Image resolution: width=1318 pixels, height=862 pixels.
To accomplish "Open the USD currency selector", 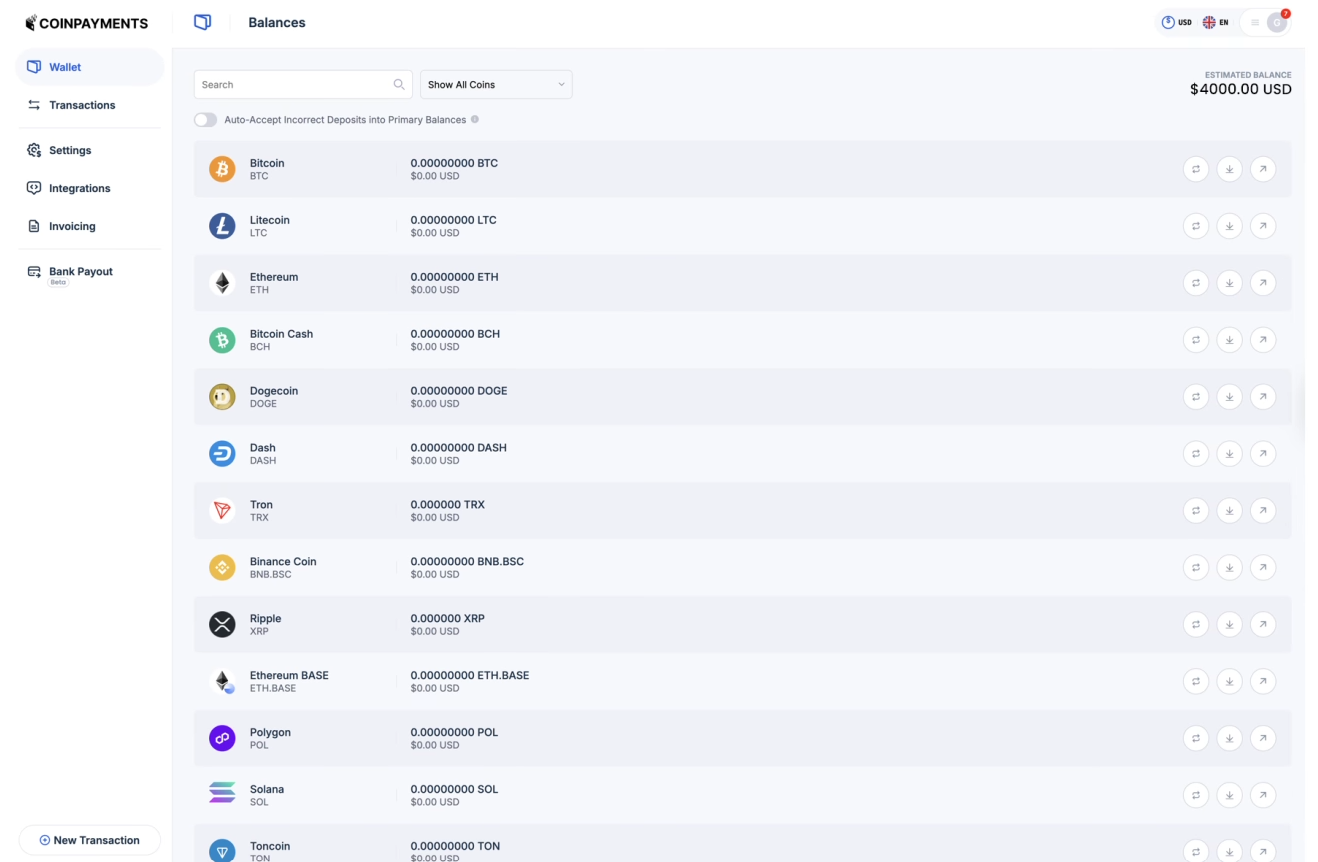I will click(x=1177, y=22).
